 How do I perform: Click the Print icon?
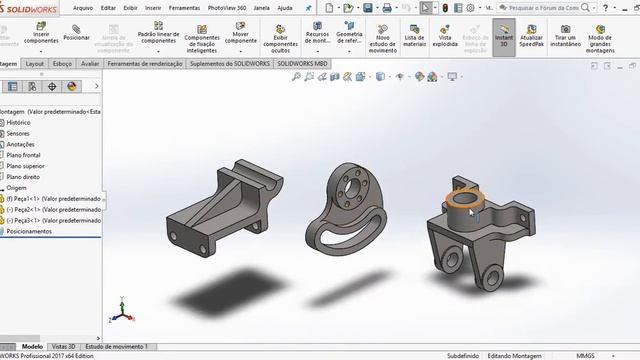[387, 8]
